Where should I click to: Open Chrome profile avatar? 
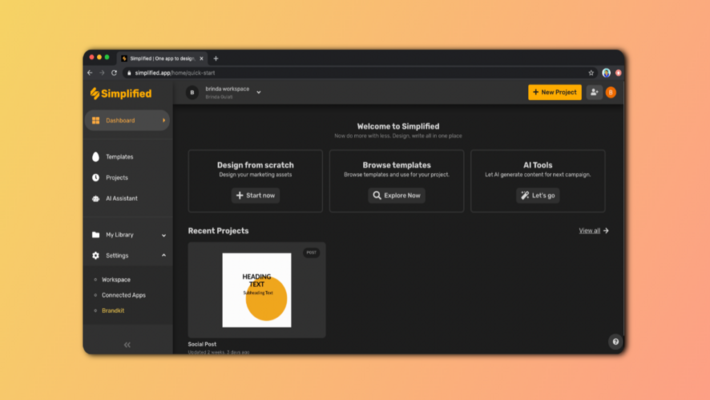pyautogui.click(x=606, y=73)
